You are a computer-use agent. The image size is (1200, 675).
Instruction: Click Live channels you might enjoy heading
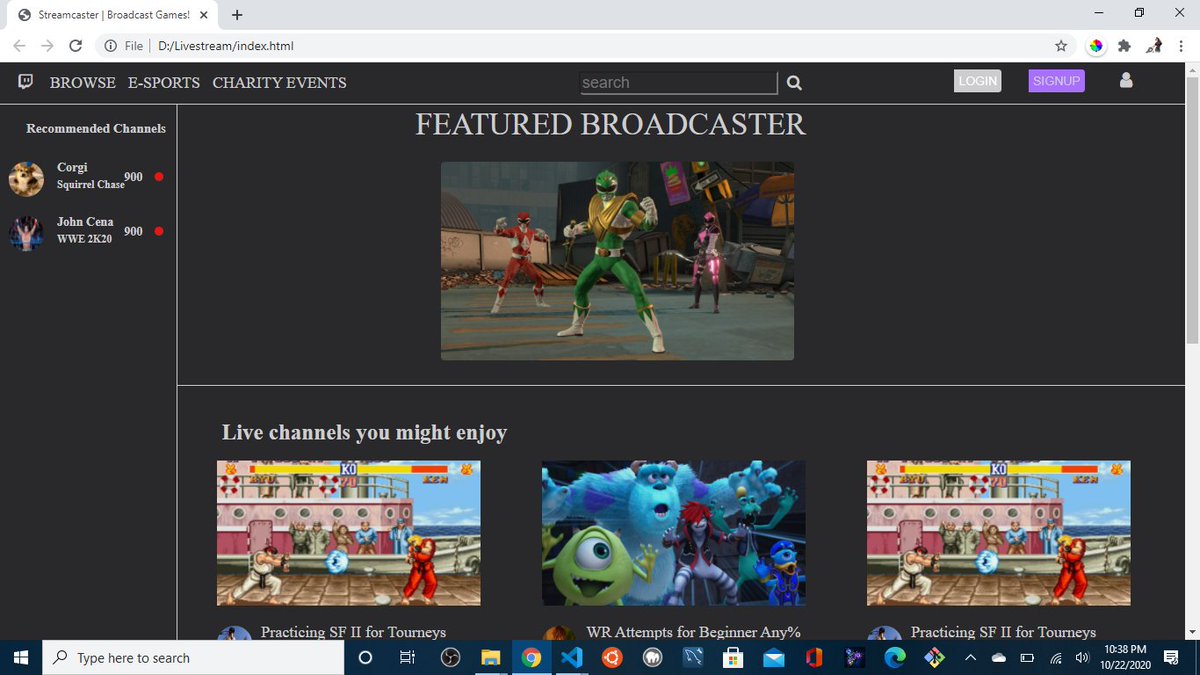click(x=364, y=432)
